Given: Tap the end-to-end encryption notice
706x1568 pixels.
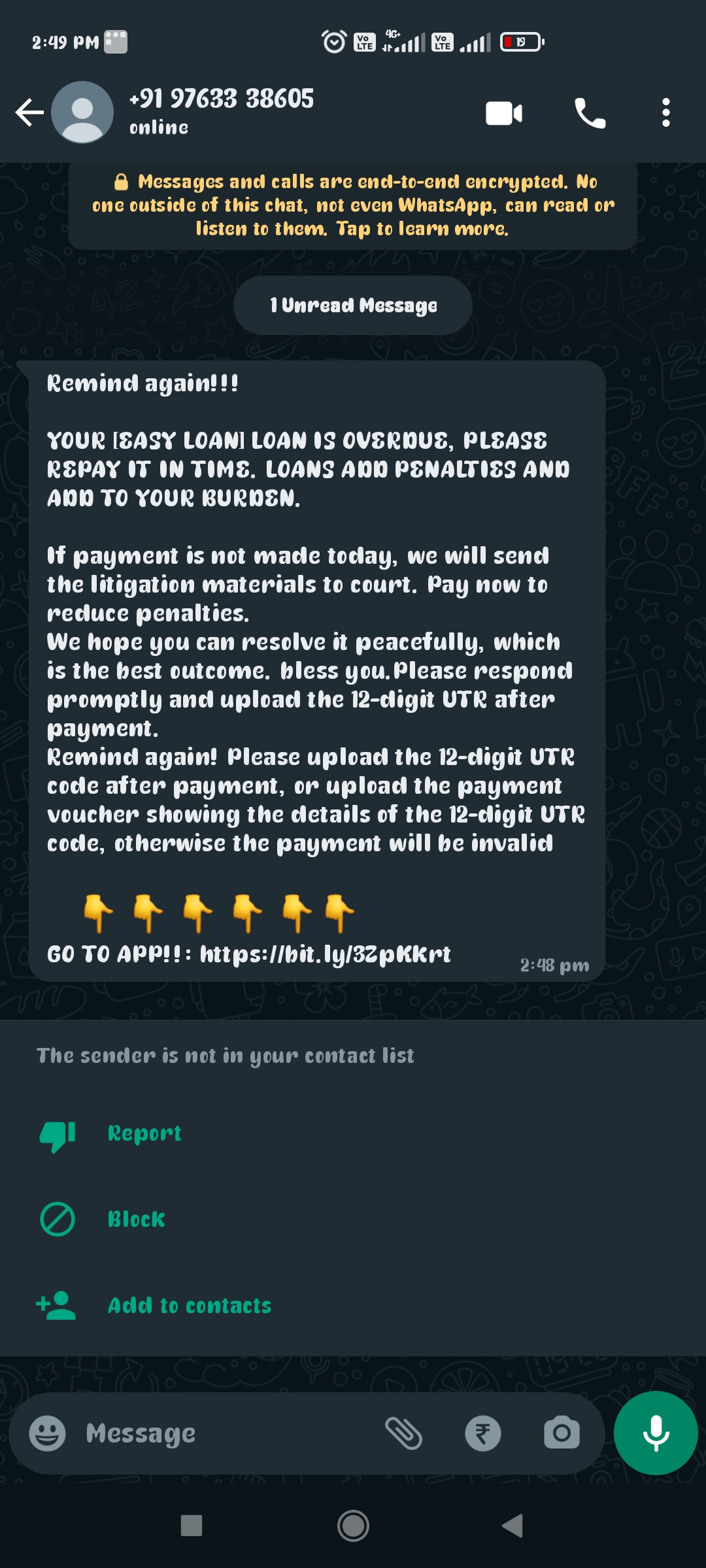Looking at the screenshot, I should 353,205.
